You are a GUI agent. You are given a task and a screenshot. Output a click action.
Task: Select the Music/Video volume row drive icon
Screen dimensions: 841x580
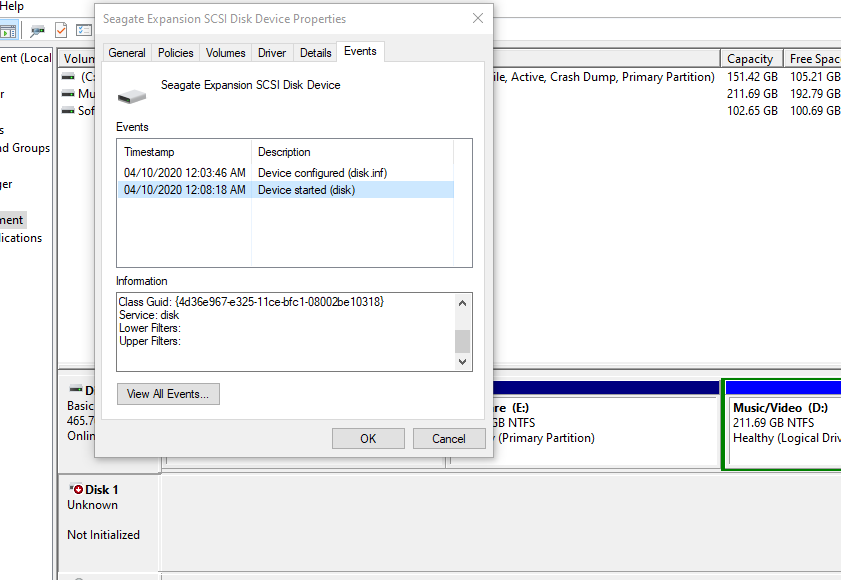click(68, 94)
